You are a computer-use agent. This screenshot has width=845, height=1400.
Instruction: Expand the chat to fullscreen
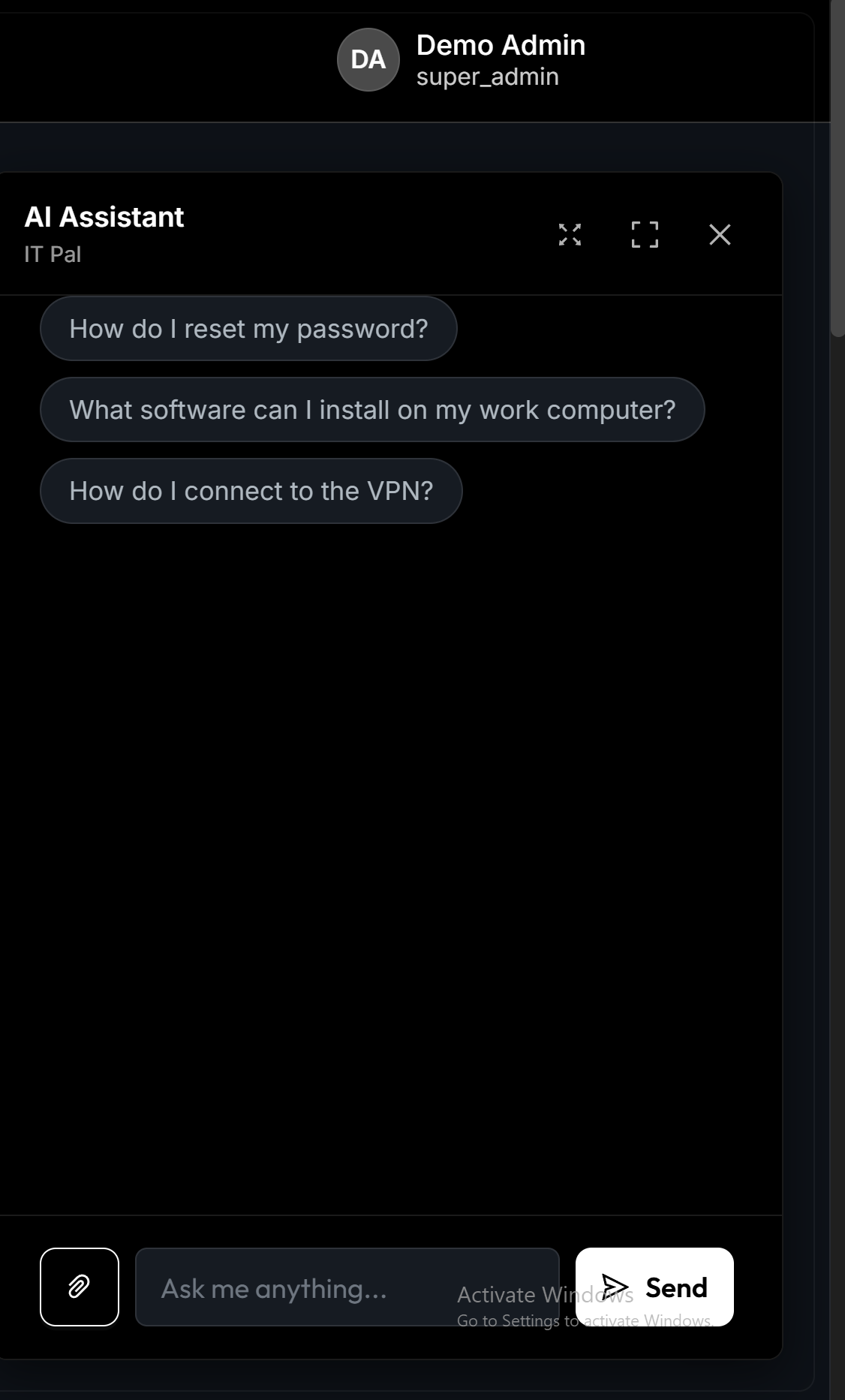coord(645,235)
